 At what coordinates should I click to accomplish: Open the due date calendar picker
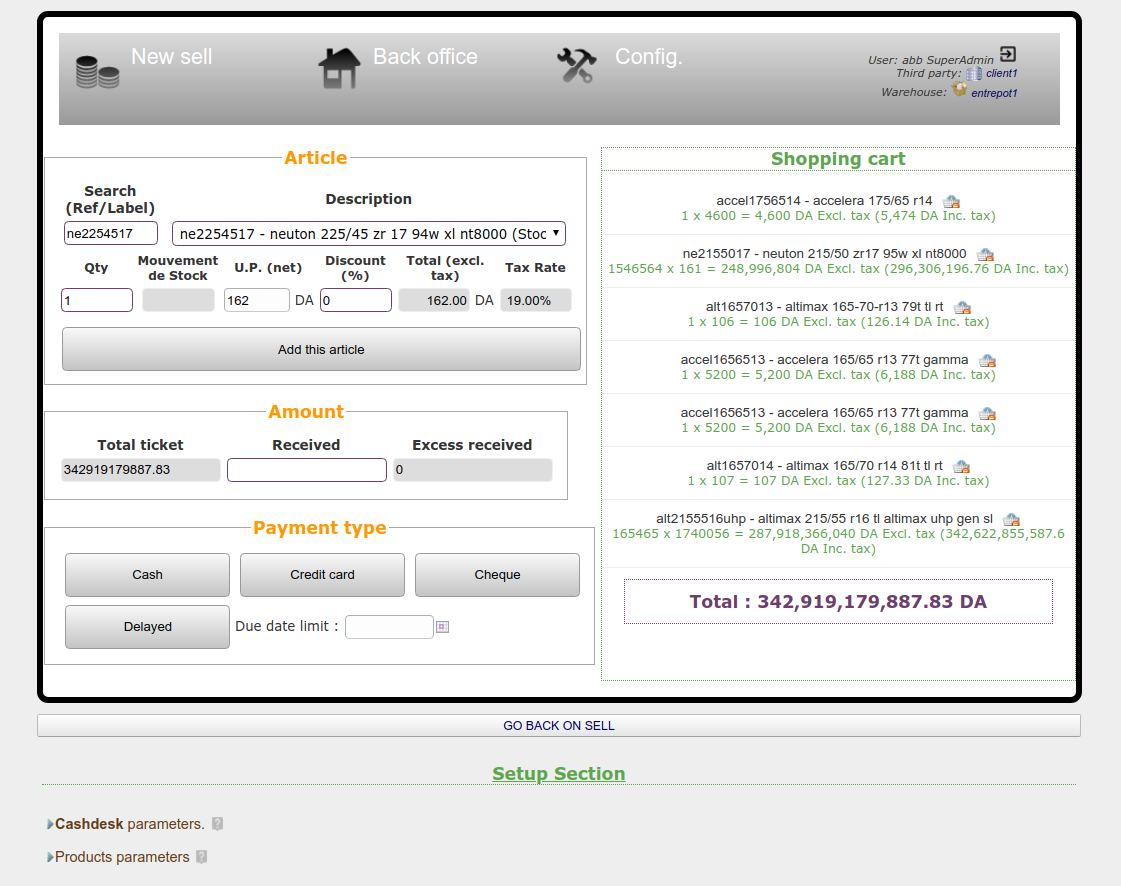[x=442, y=627]
